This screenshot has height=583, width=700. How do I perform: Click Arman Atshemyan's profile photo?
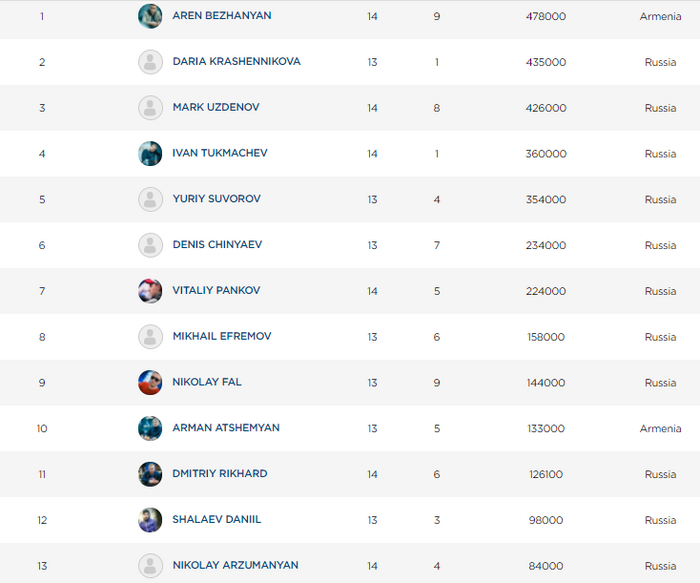click(x=150, y=428)
